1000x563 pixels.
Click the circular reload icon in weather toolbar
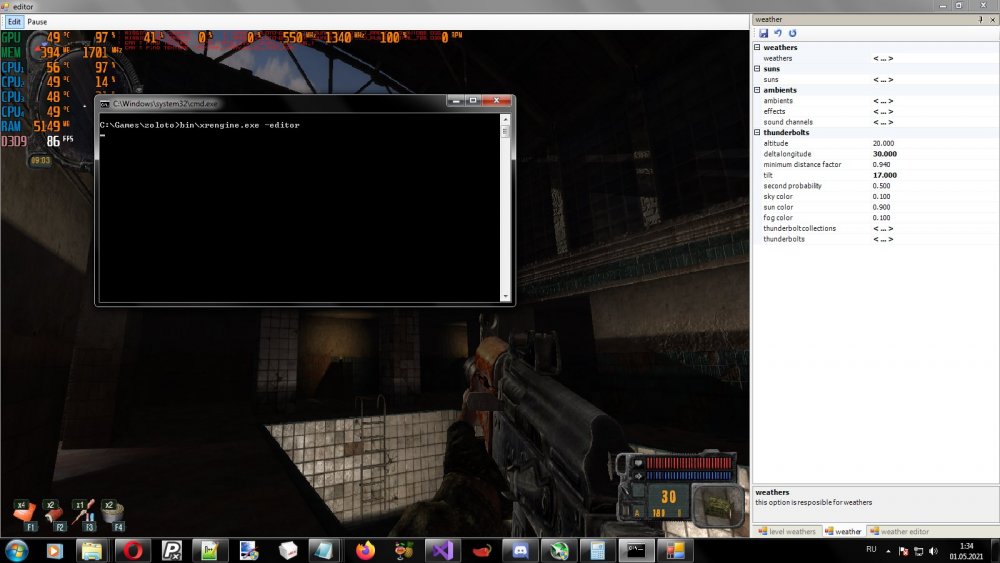[793, 33]
